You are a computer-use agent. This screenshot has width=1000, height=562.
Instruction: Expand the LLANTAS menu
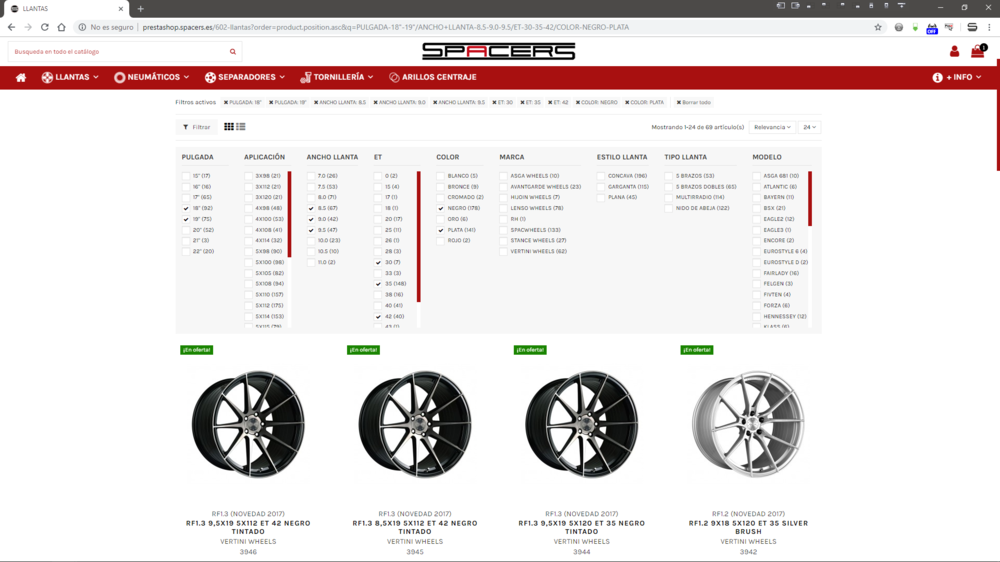point(70,77)
